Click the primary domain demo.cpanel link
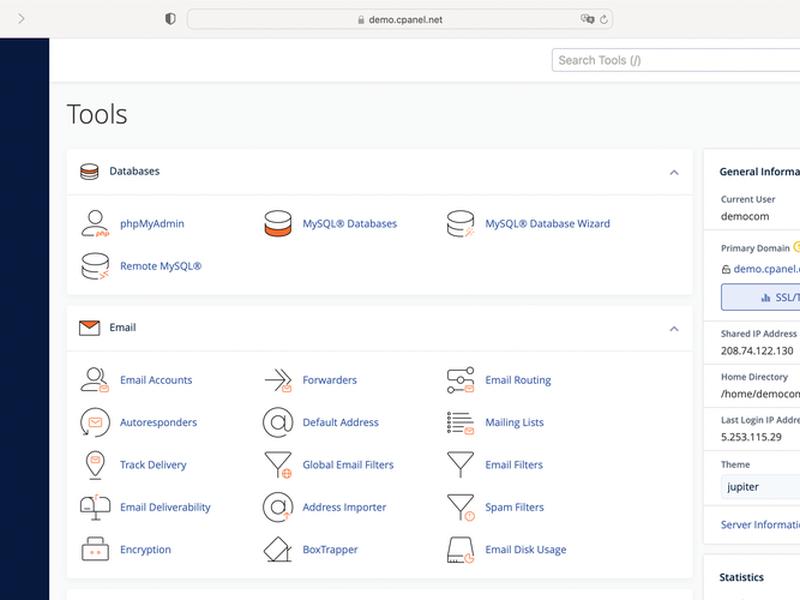Image resolution: width=800 pixels, height=600 pixels. (766, 269)
